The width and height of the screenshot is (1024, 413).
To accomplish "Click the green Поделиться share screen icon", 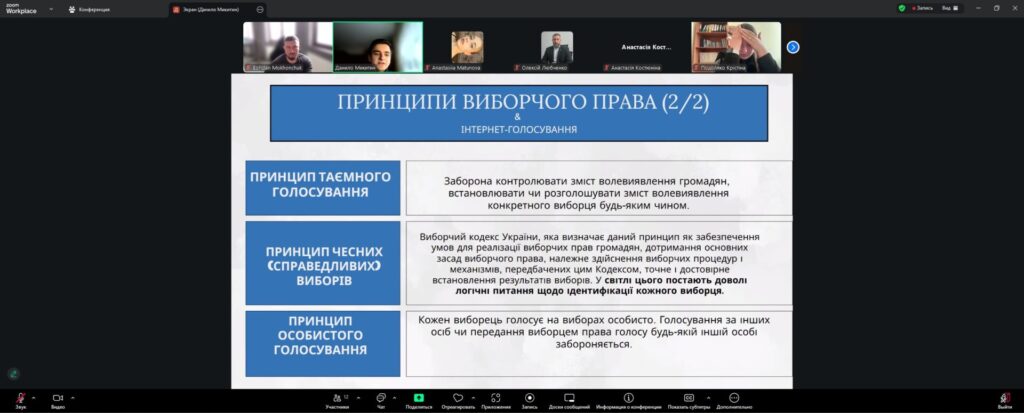I will tap(419, 398).
